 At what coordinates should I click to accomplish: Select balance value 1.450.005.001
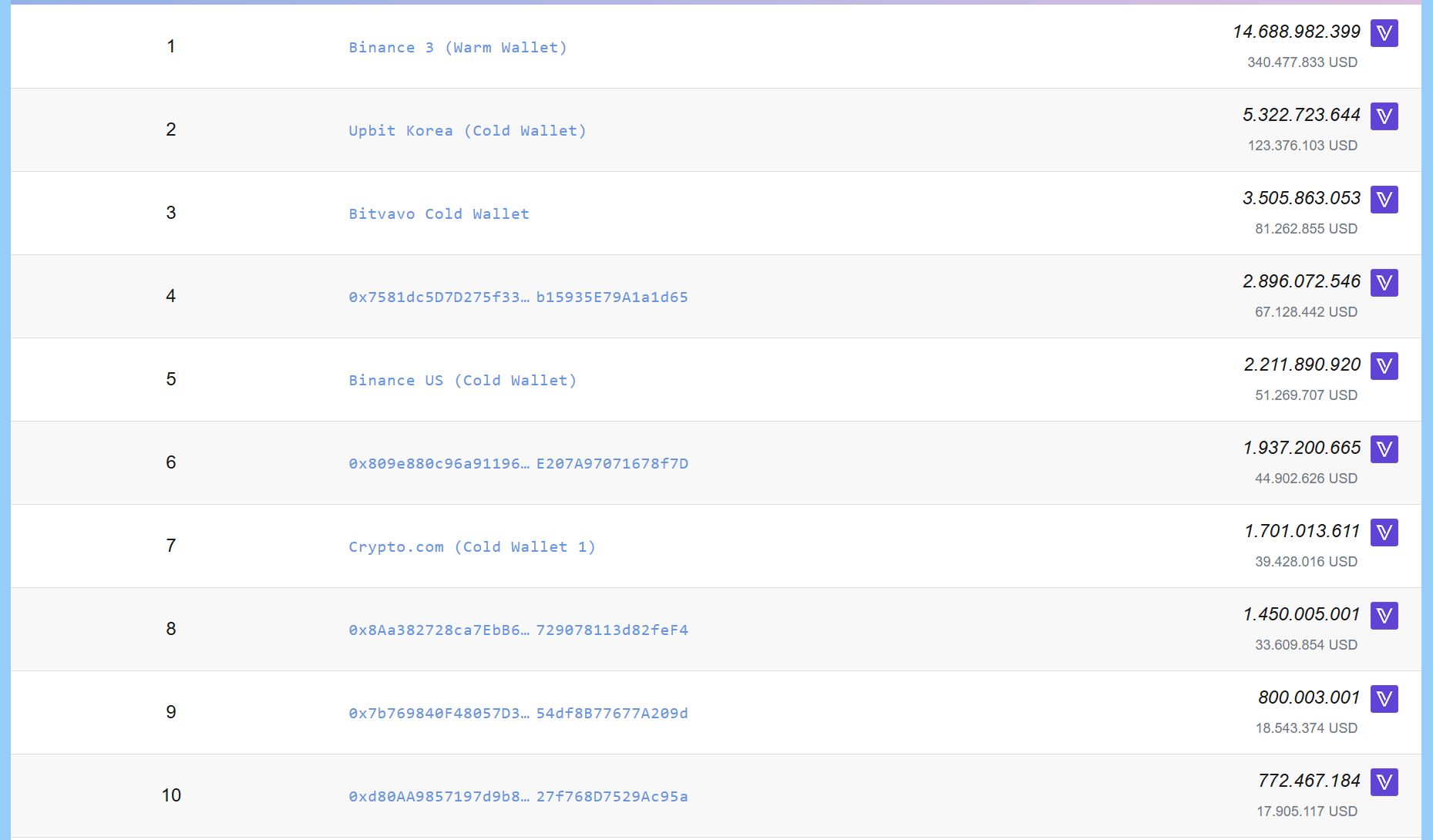(x=1303, y=614)
